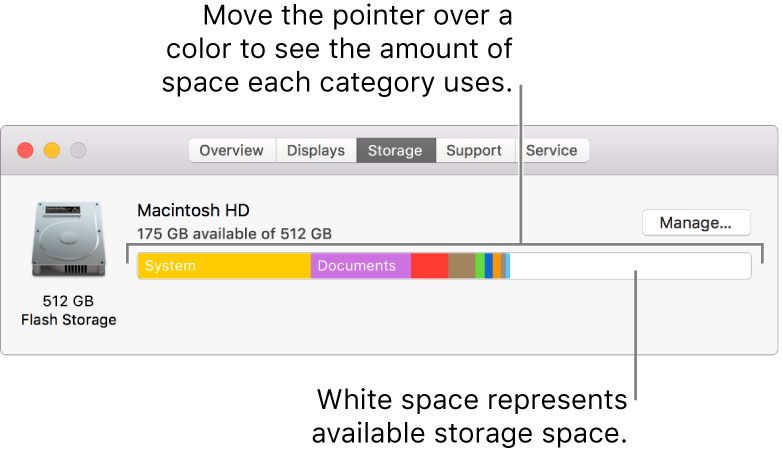Minimize the window with yellow button
The height and width of the screenshot is (455, 782).
[x=51, y=150]
